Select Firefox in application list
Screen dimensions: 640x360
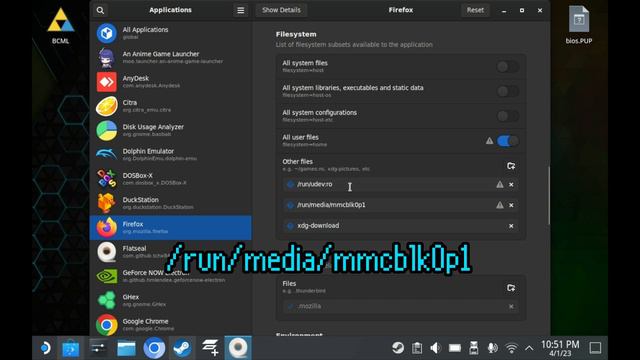click(x=171, y=228)
